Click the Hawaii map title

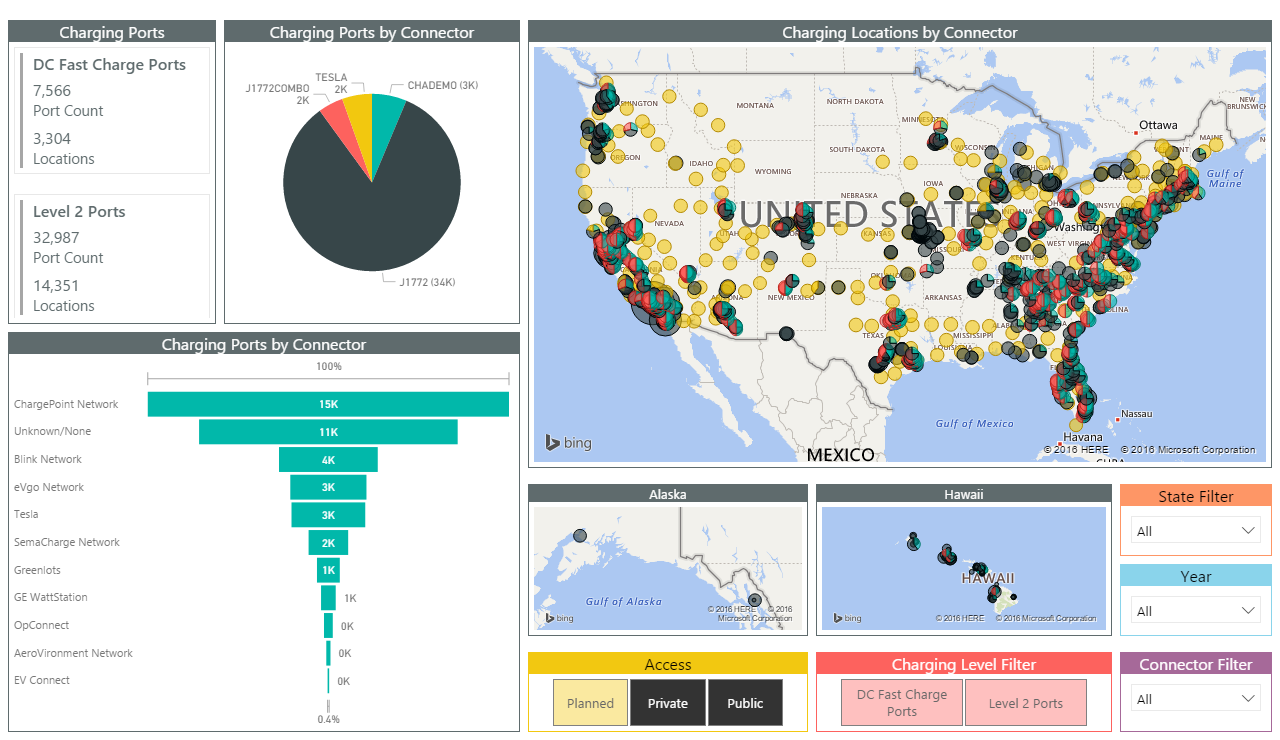[x=964, y=494]
